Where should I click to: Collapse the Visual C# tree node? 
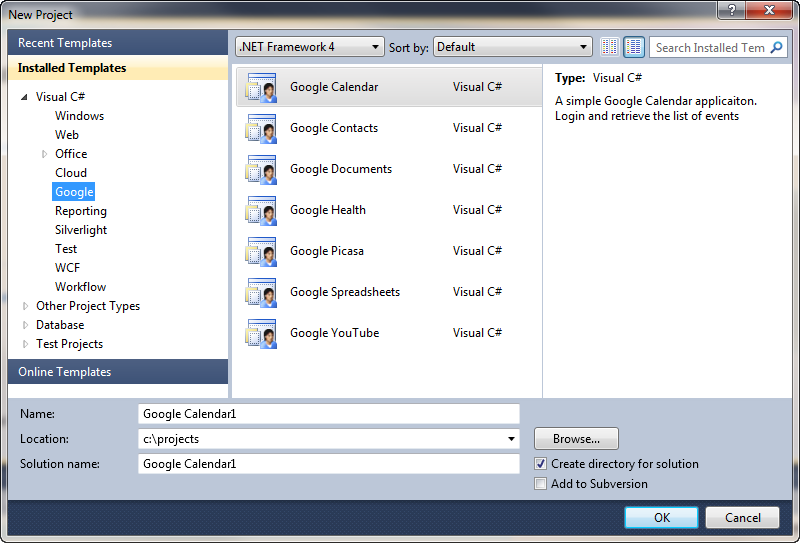tap(24, 97)
